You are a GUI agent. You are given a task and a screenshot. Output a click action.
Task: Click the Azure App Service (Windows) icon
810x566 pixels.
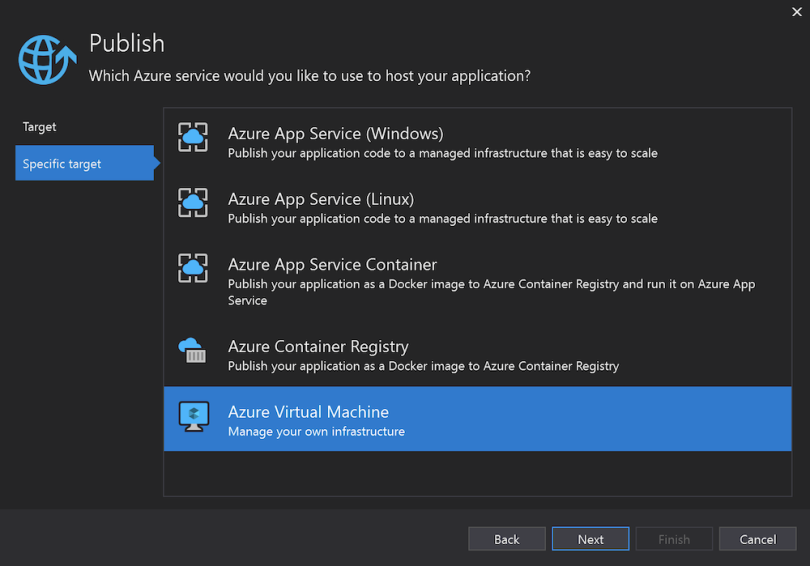[193, 138]
